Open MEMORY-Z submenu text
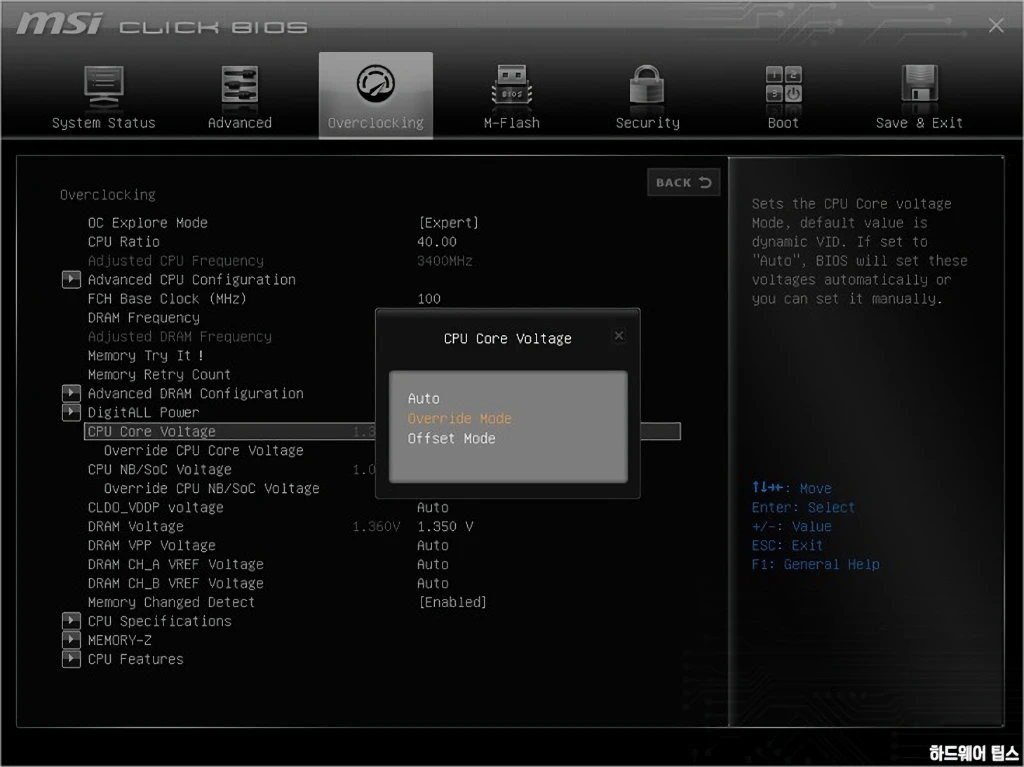 click(x=120, y=640)
